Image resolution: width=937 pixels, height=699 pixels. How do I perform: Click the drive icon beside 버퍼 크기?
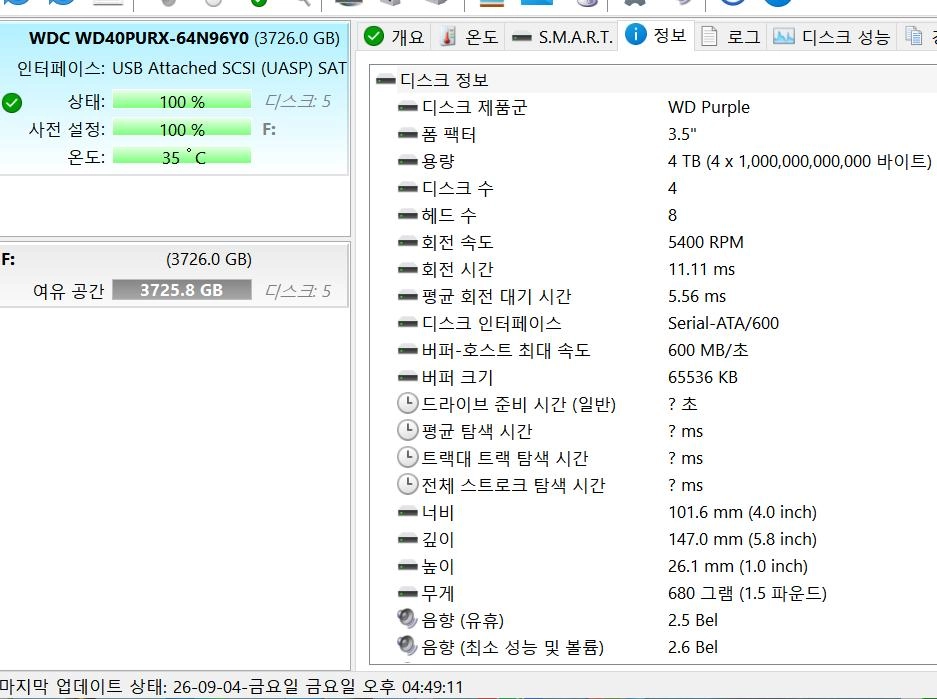pyautogui.click(x=408, y=378)
